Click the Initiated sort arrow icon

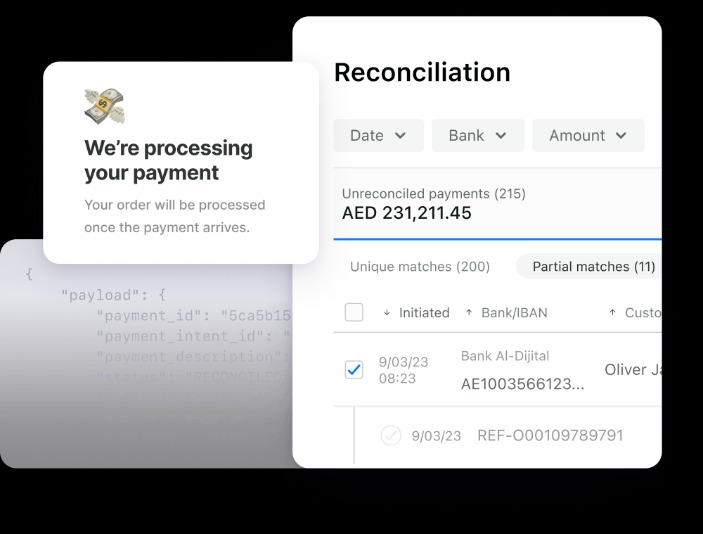[x=387, y=313]
